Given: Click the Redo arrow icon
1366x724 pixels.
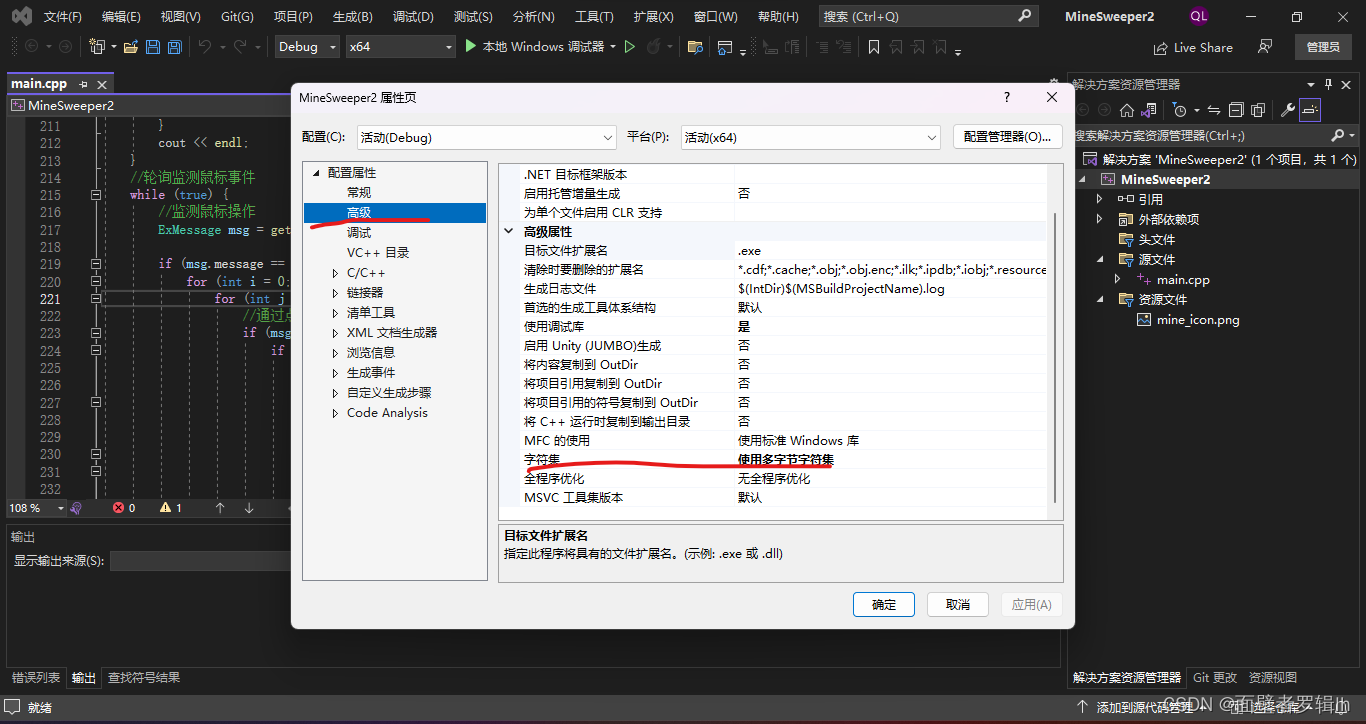Looking at the screenshot, I should (239, 47).
